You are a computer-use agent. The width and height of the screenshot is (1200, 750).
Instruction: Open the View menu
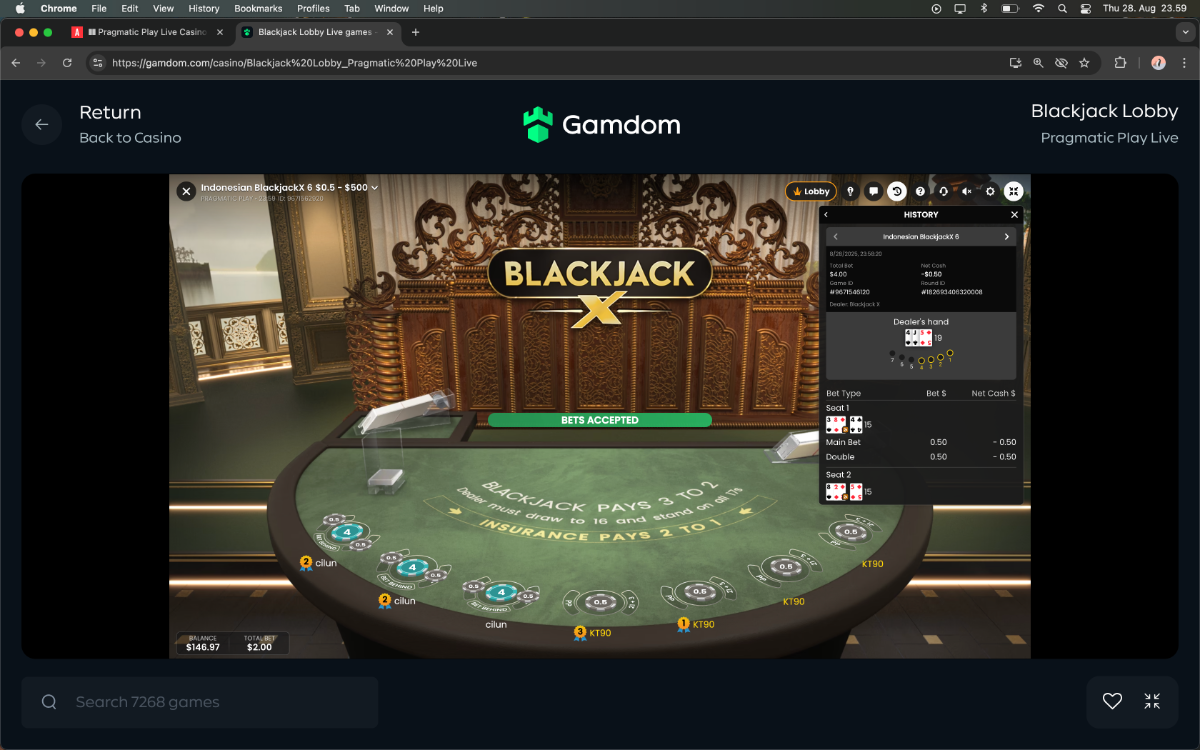pyautogui.click(x=163, y=8)
